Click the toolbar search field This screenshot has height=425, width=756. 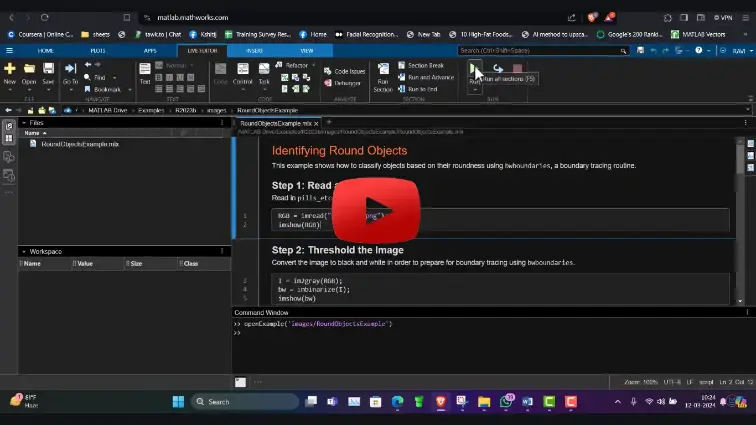tap(540, 50)
